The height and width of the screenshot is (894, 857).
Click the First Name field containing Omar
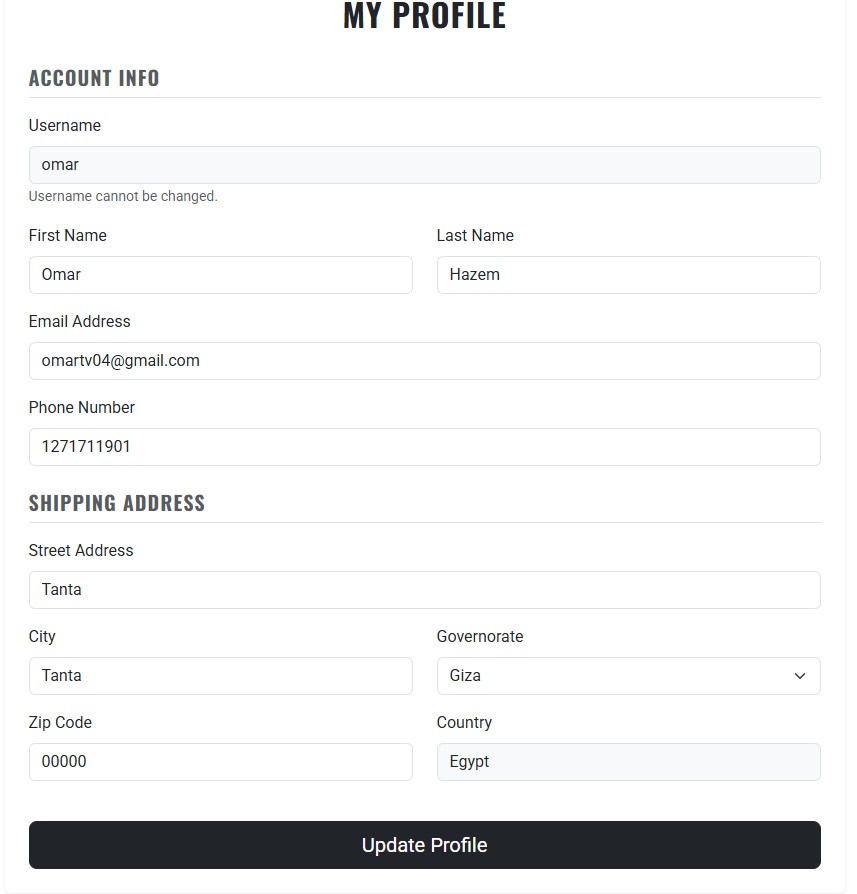tap(220, 275)
